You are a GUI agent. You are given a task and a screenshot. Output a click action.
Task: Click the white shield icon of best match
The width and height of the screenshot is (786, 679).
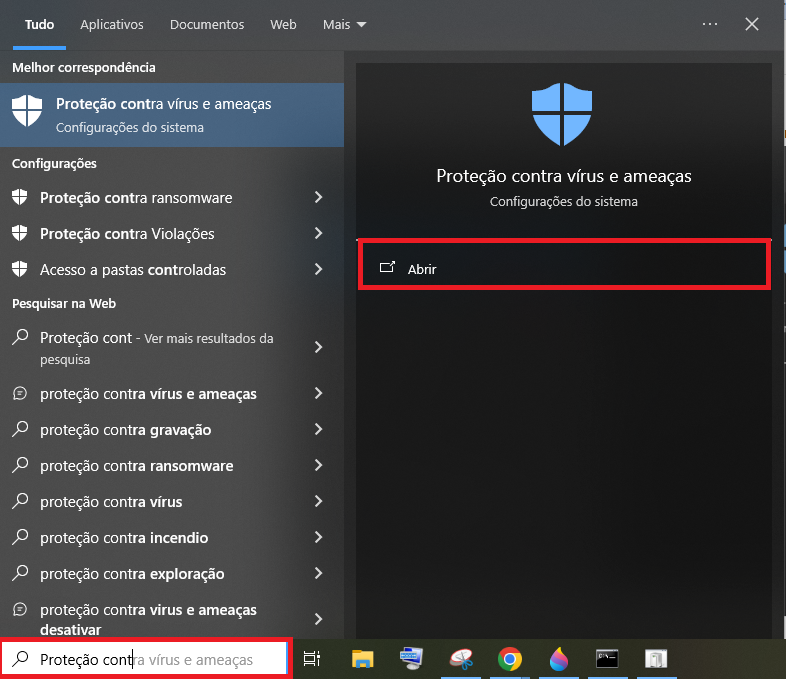[x=27, y=111]
